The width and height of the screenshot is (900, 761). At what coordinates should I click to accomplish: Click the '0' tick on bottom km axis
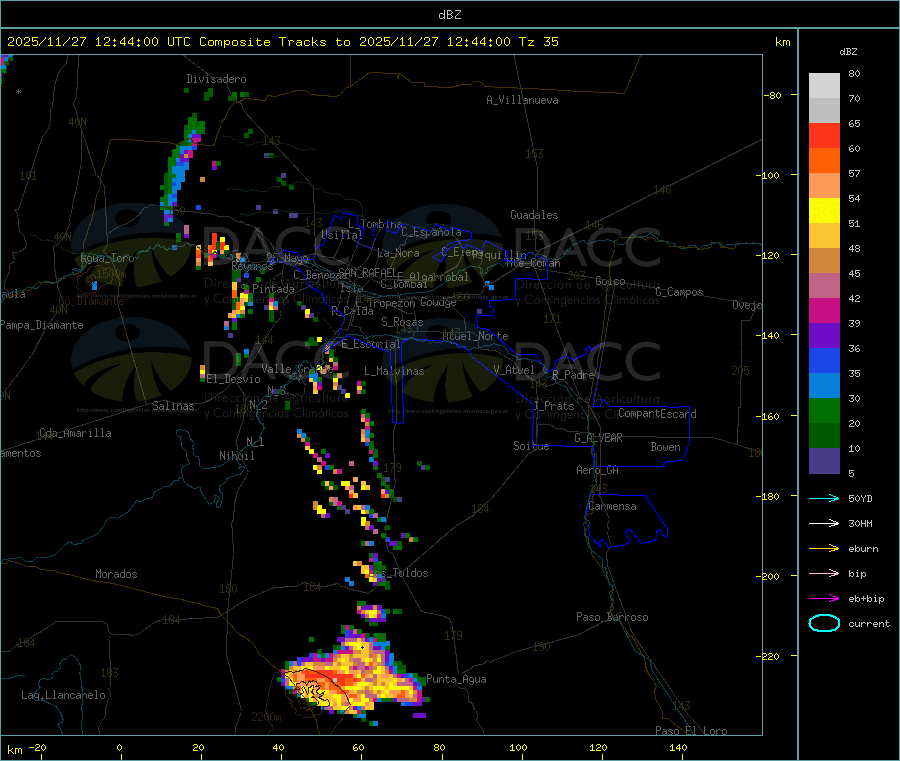click(x=119, y=747)
